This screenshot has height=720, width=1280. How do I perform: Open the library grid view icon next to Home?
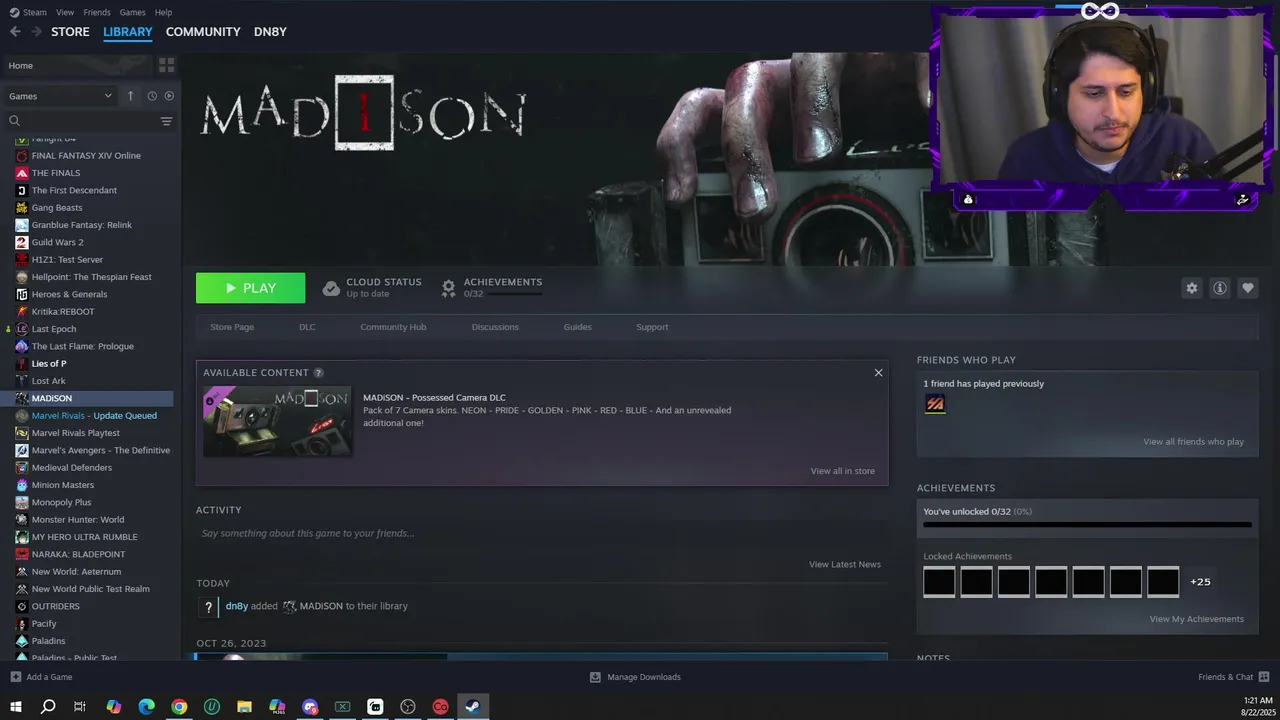166,65
